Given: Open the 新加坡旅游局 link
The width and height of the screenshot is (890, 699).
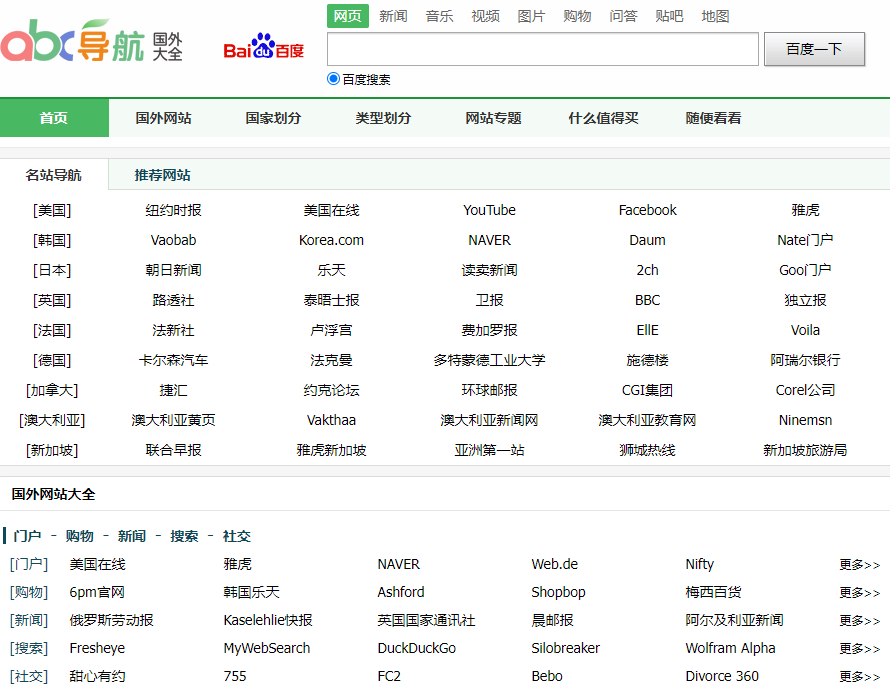Looking at the screenshot, I should (805, 450).
